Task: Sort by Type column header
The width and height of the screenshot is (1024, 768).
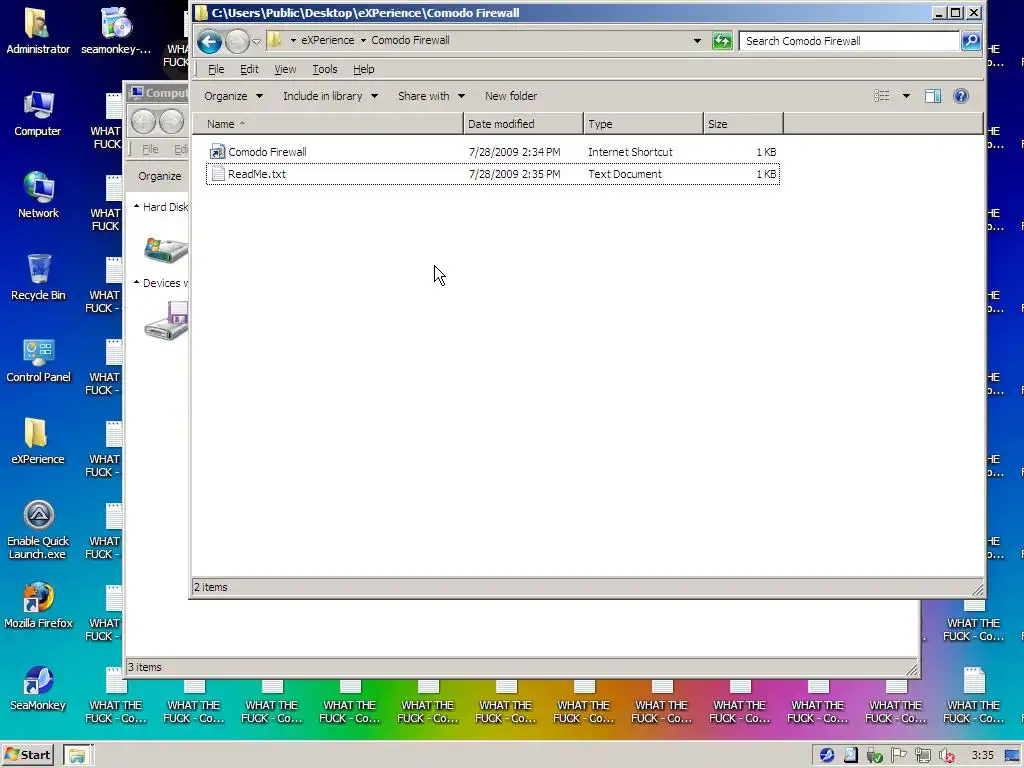Action: click(643, 124)
